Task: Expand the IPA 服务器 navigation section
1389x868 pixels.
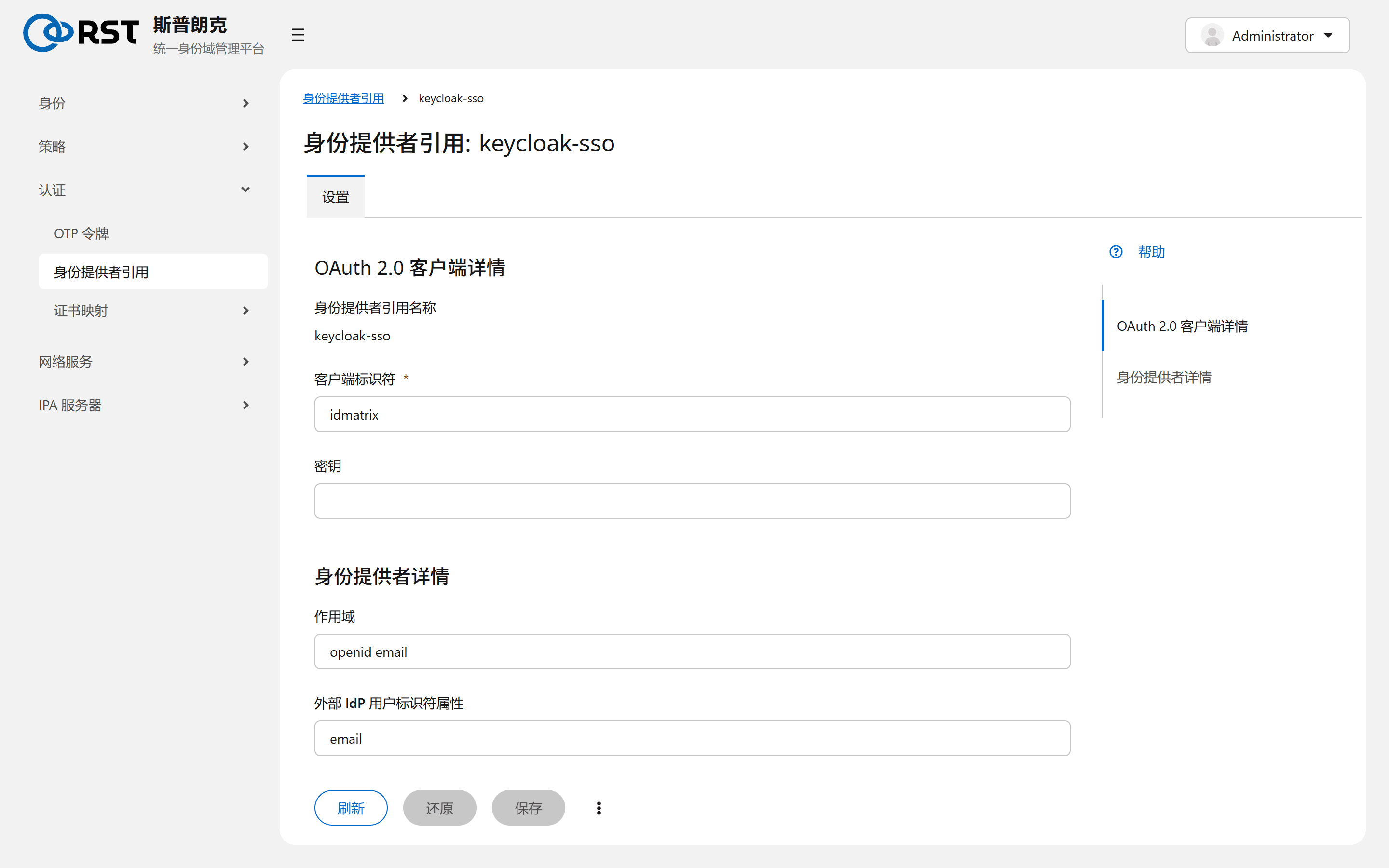Action: click(144, 405)
